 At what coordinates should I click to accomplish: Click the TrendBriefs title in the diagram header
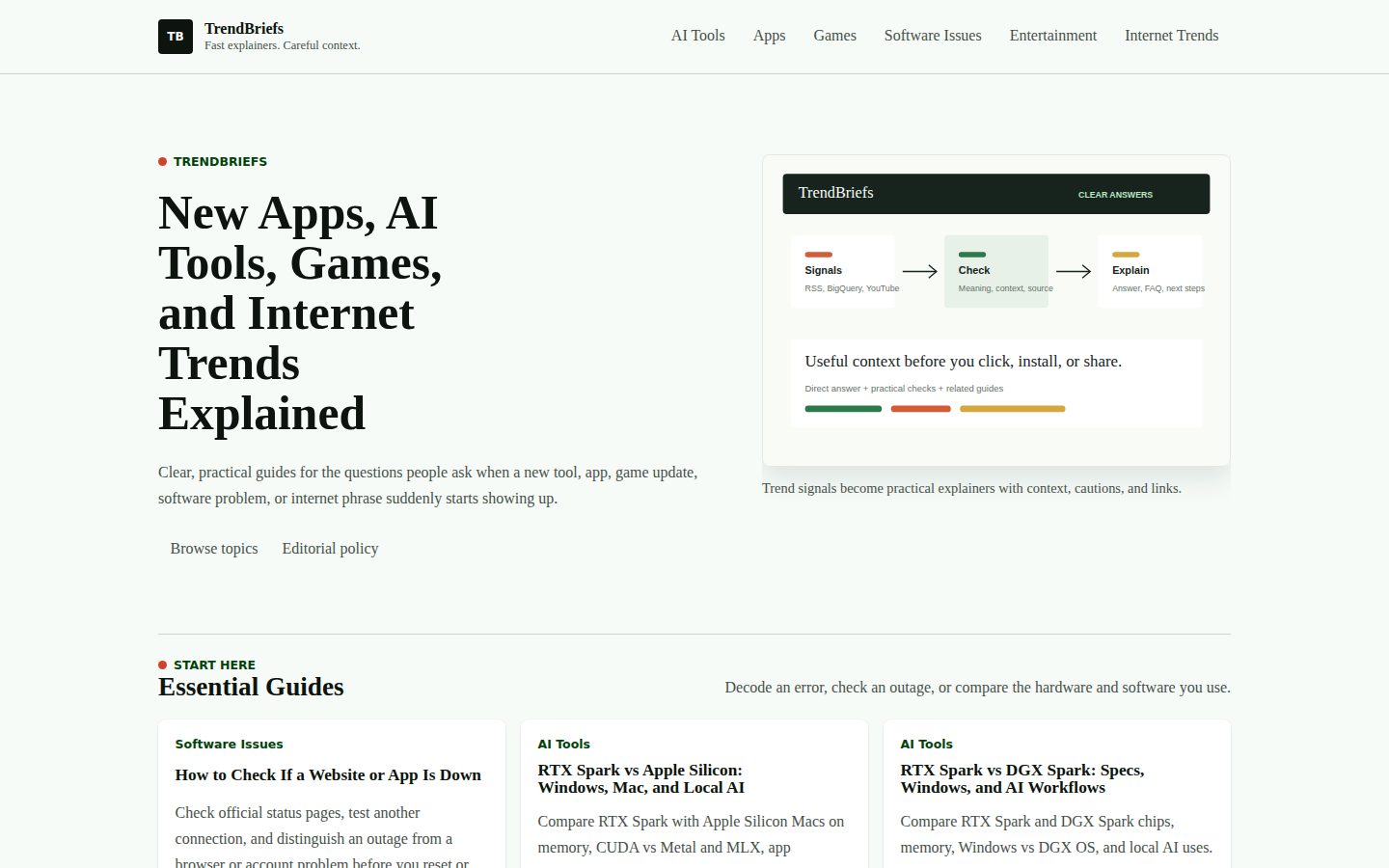point(836,193)
